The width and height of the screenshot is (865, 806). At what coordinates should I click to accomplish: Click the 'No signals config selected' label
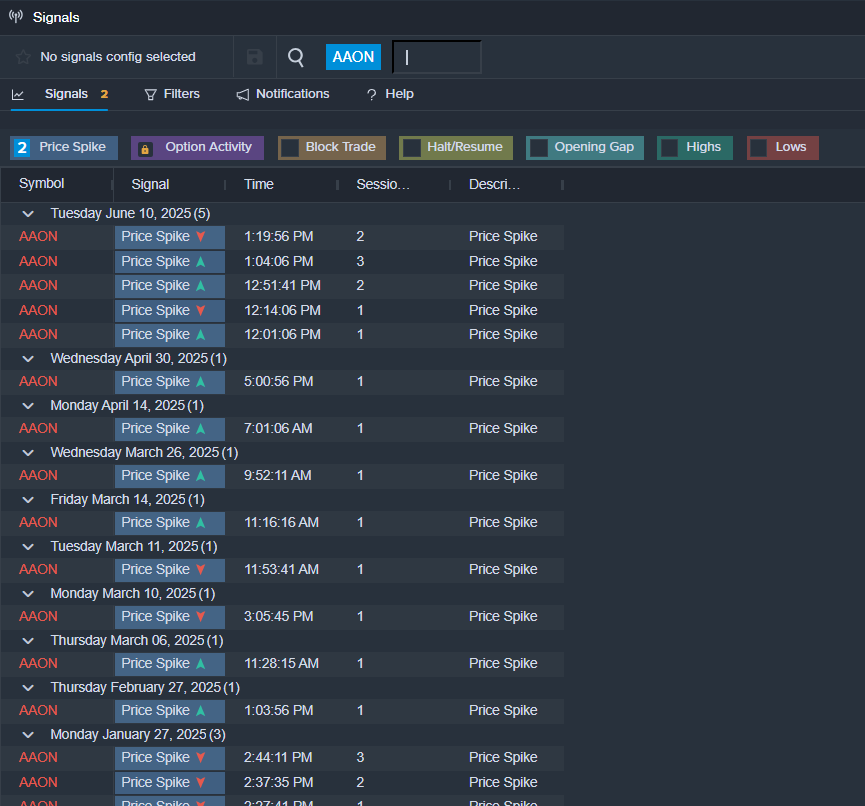(118, 57)
